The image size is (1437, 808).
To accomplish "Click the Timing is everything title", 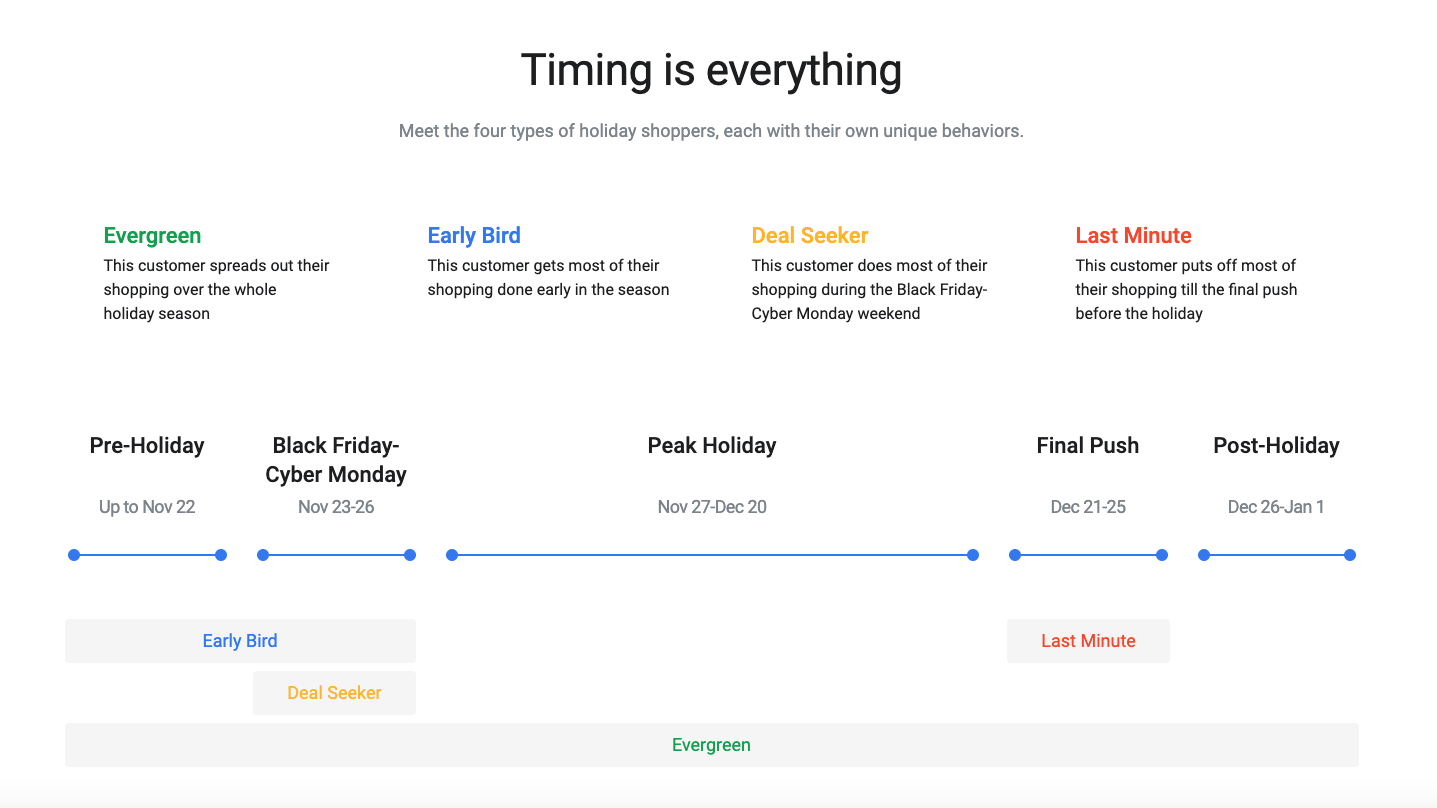I will point(711,71).
